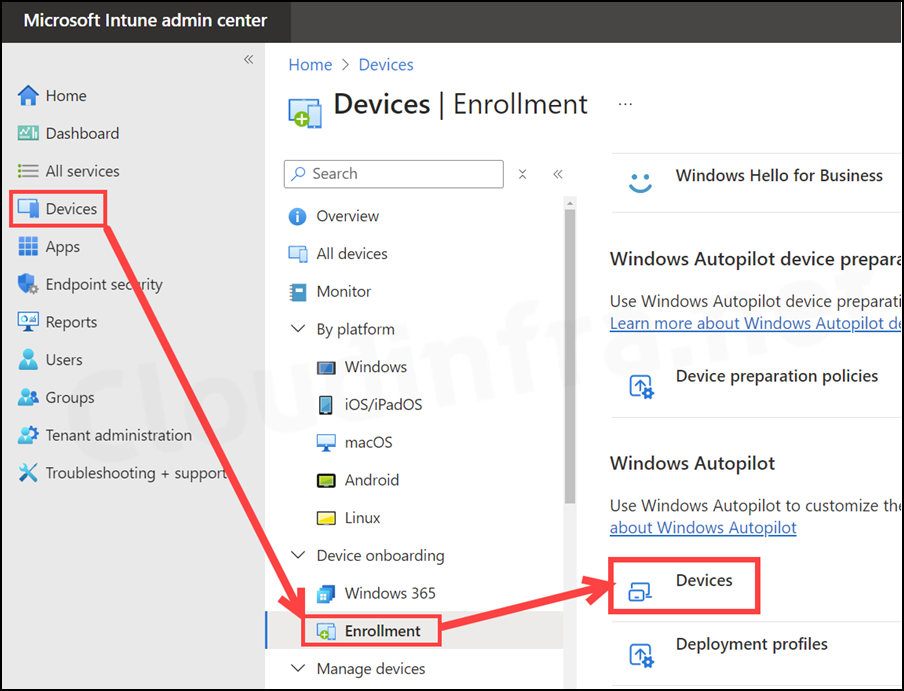Click the macOS monitor icon
This screenshot has height=691, width=904.
coord(326,443)
